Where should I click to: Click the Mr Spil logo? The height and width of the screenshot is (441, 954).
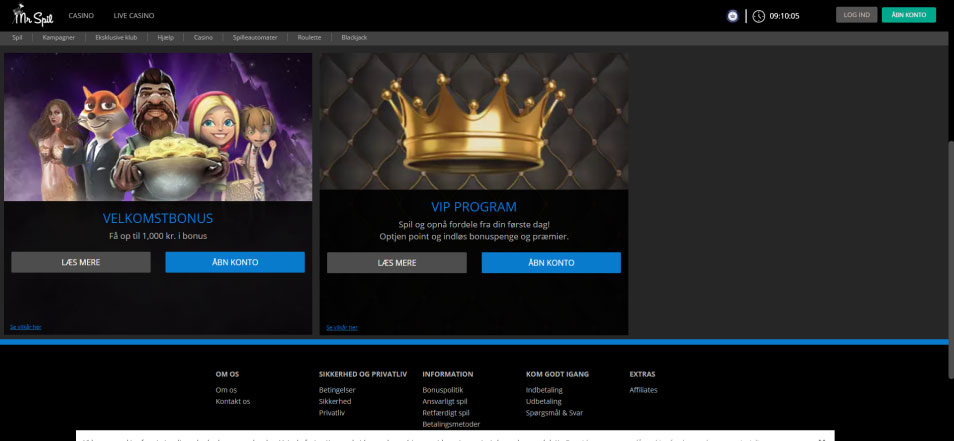click(33, 16)
